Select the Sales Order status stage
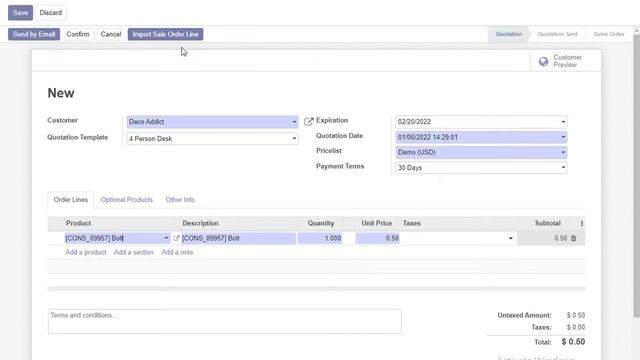The image size is (640, 360). pos(609,34)
